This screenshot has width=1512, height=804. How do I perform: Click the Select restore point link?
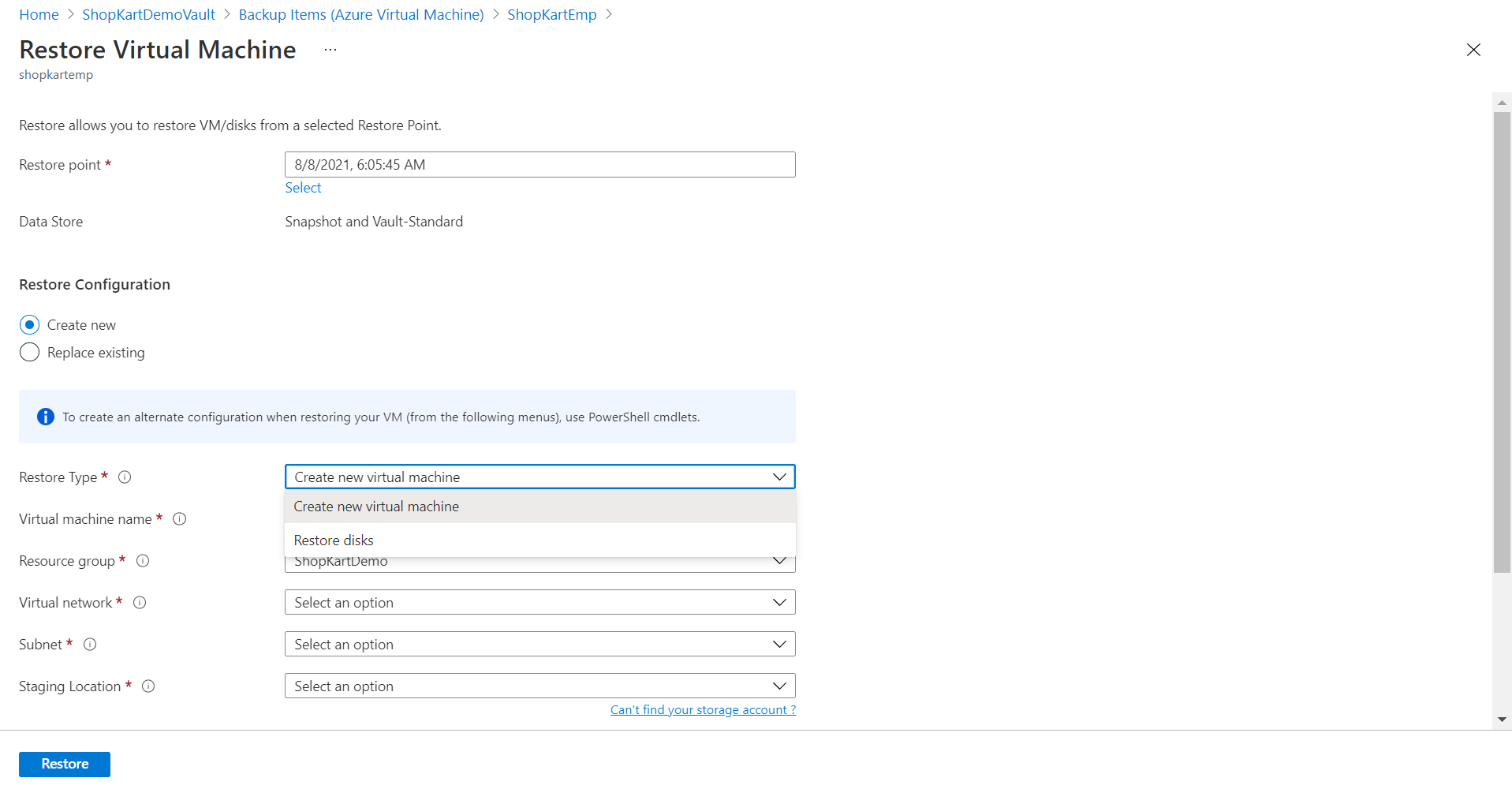click(x=303, y=188)
